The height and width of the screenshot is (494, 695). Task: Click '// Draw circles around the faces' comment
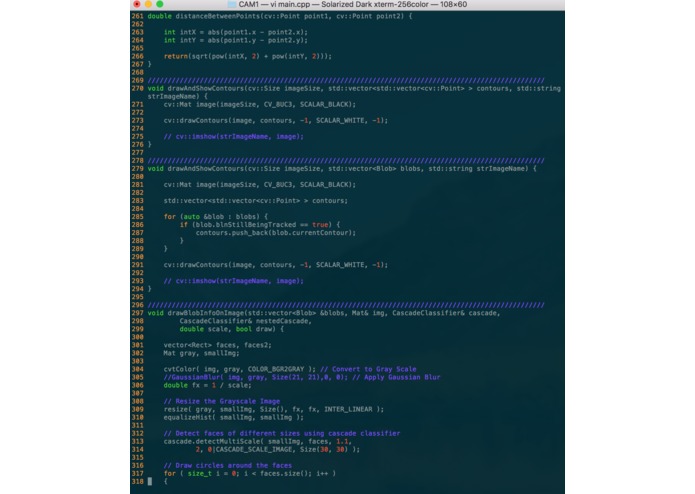(227, 466)
